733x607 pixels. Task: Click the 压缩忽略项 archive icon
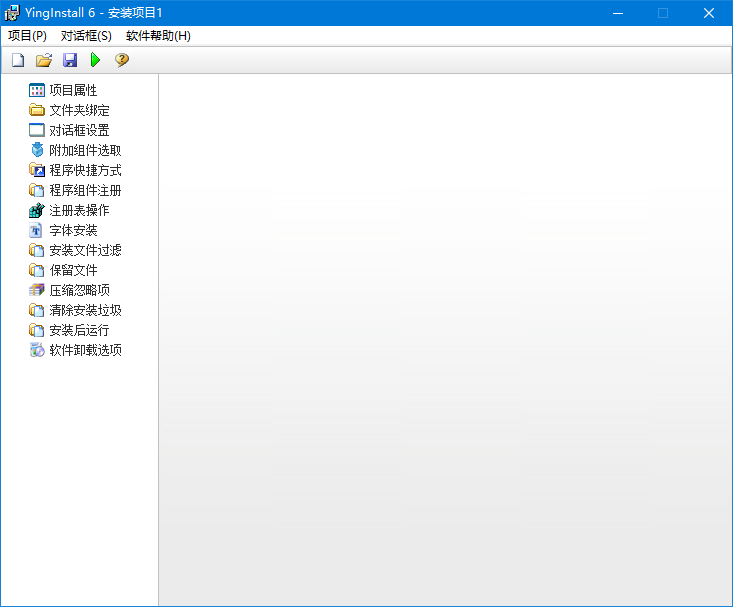tap(36, 290)
